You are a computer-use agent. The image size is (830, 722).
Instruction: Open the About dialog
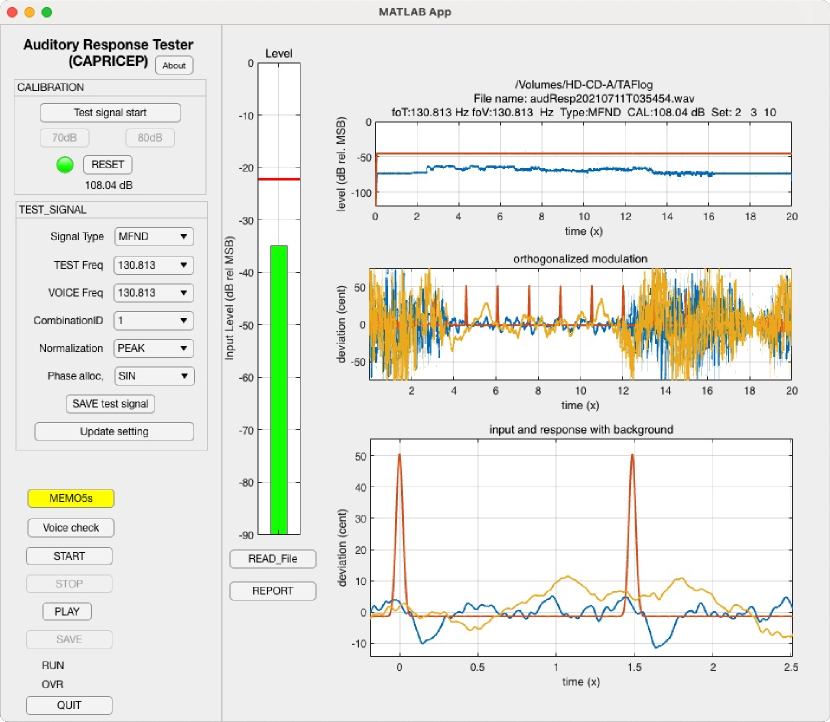click(174, 66)
